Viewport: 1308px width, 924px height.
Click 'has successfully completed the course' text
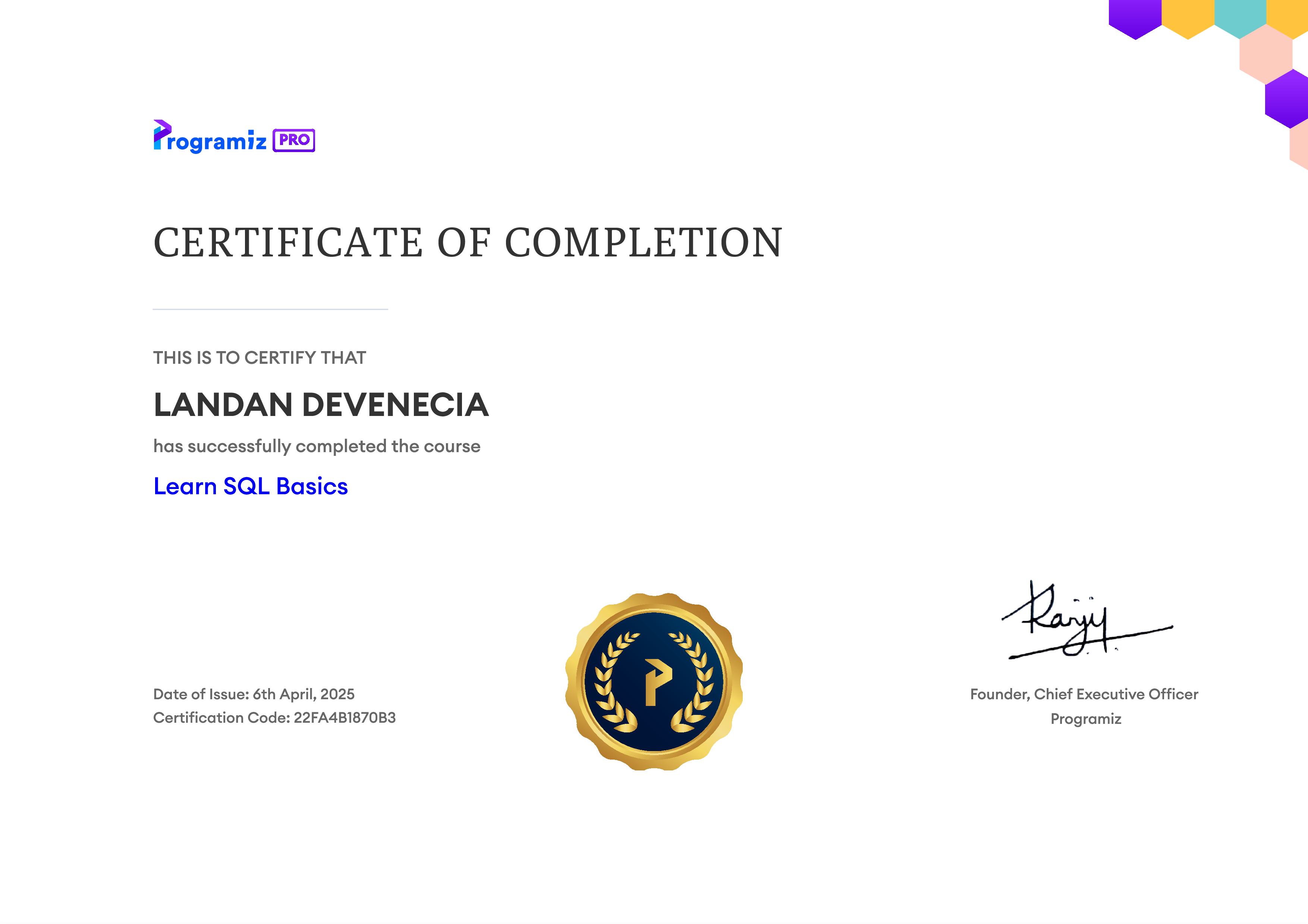pos(317,446)
